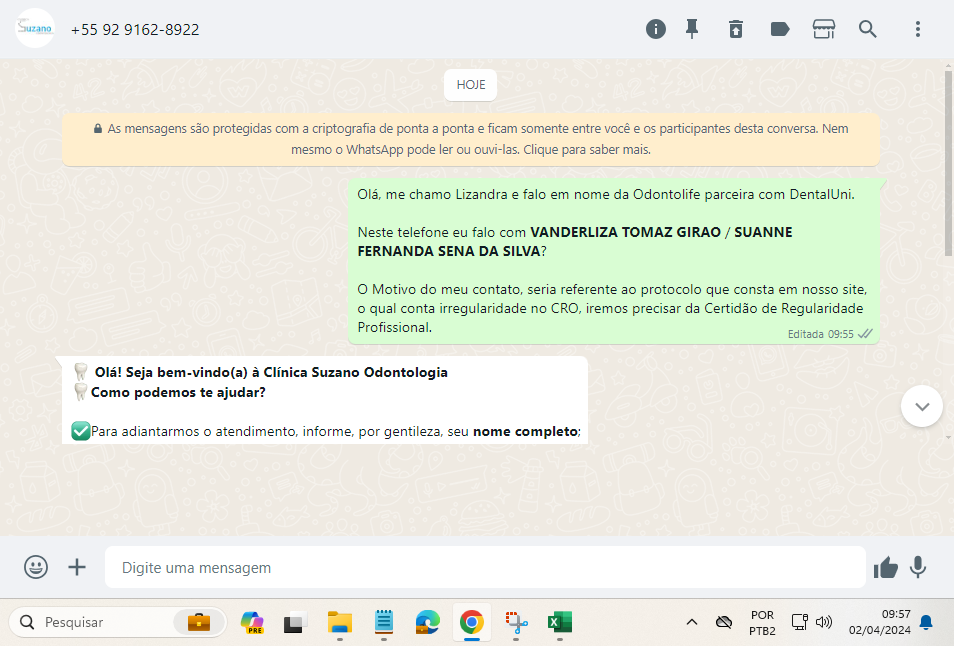
Task: Open Task View on the taskbar
Action: [296, 622]
